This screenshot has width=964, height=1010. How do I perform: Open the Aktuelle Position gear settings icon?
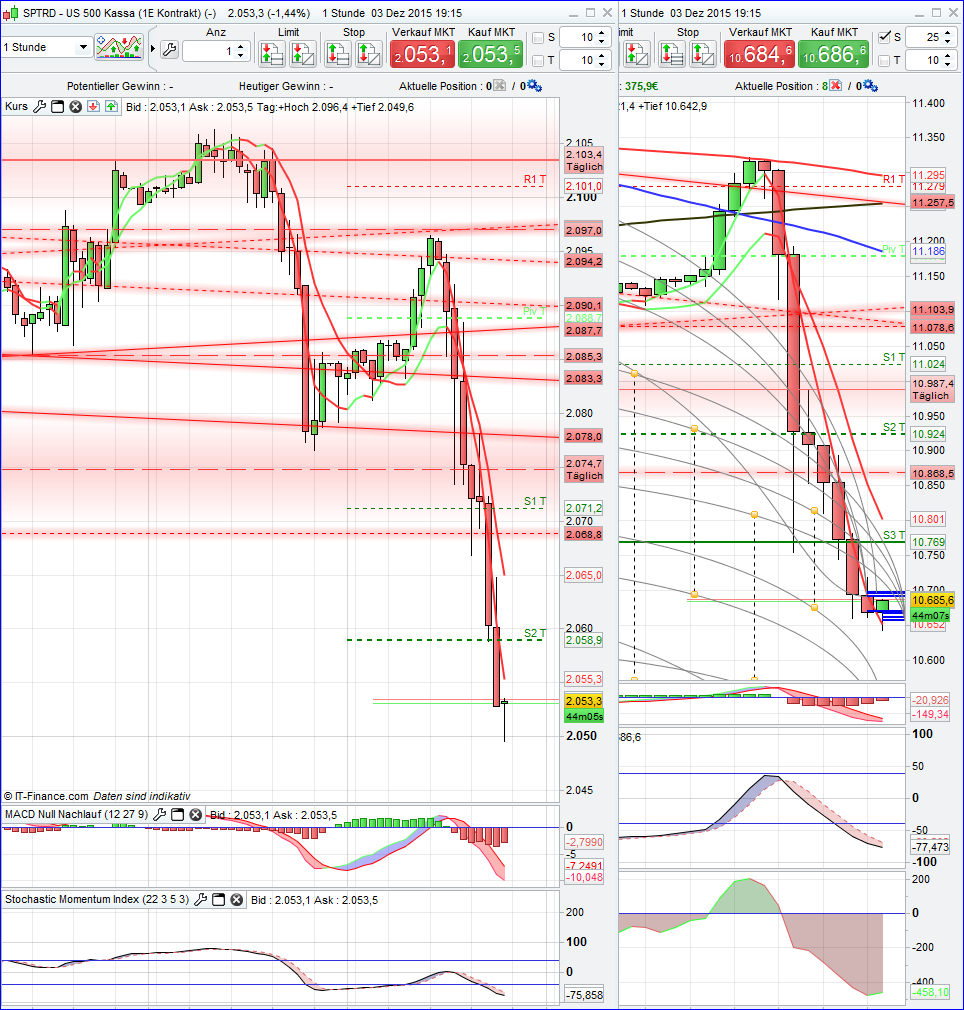pyautogui.click(x=533, y=86)
